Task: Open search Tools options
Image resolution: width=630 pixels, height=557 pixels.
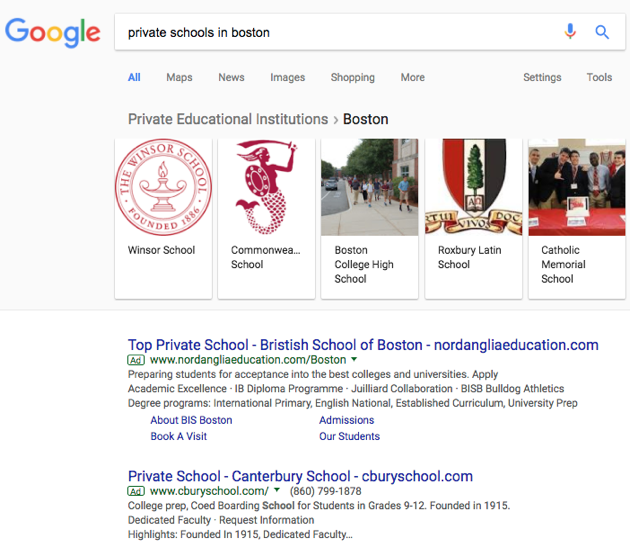Action: pyautogui.click(x=599, y=77)
